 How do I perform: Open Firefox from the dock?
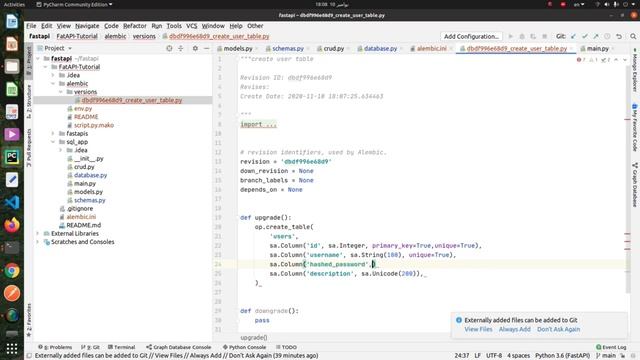[x=12, y=225]
